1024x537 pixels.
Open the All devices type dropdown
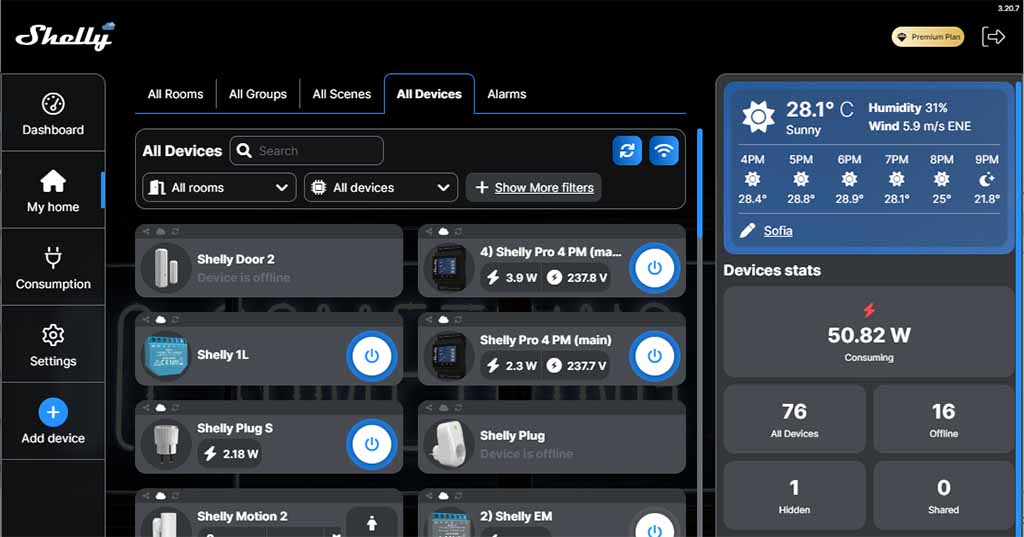click(381, 187)
